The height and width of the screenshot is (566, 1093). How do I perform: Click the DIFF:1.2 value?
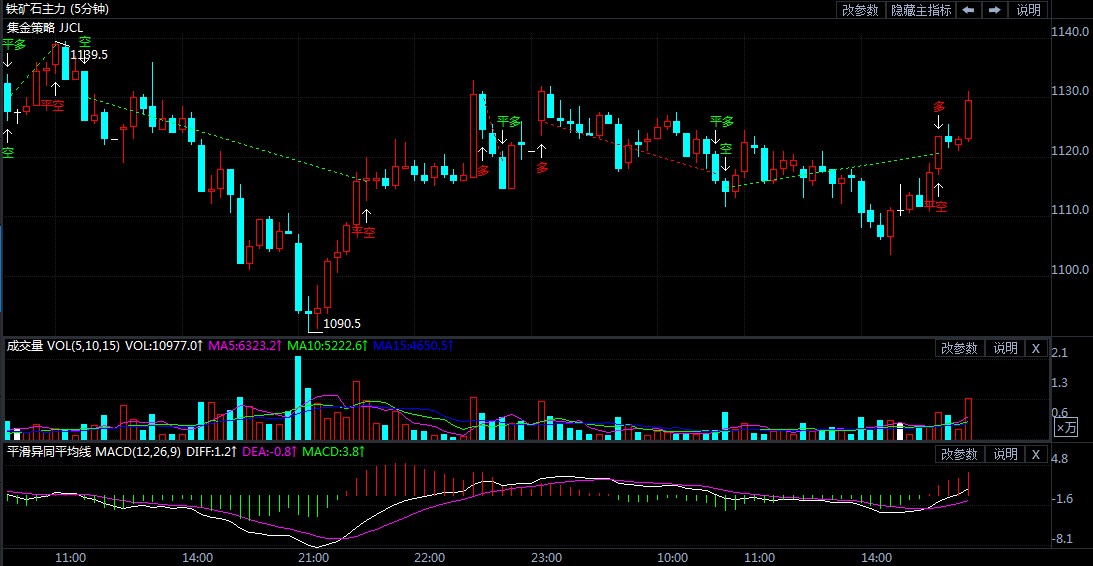211,452
